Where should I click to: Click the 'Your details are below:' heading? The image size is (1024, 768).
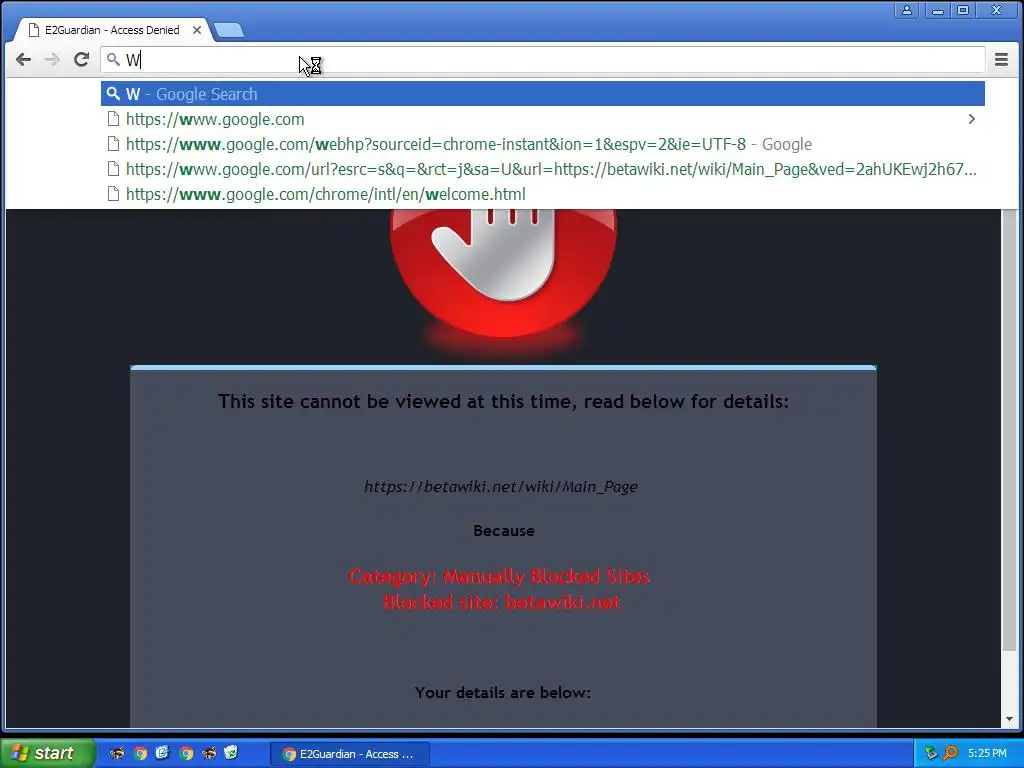pos(503,692)
